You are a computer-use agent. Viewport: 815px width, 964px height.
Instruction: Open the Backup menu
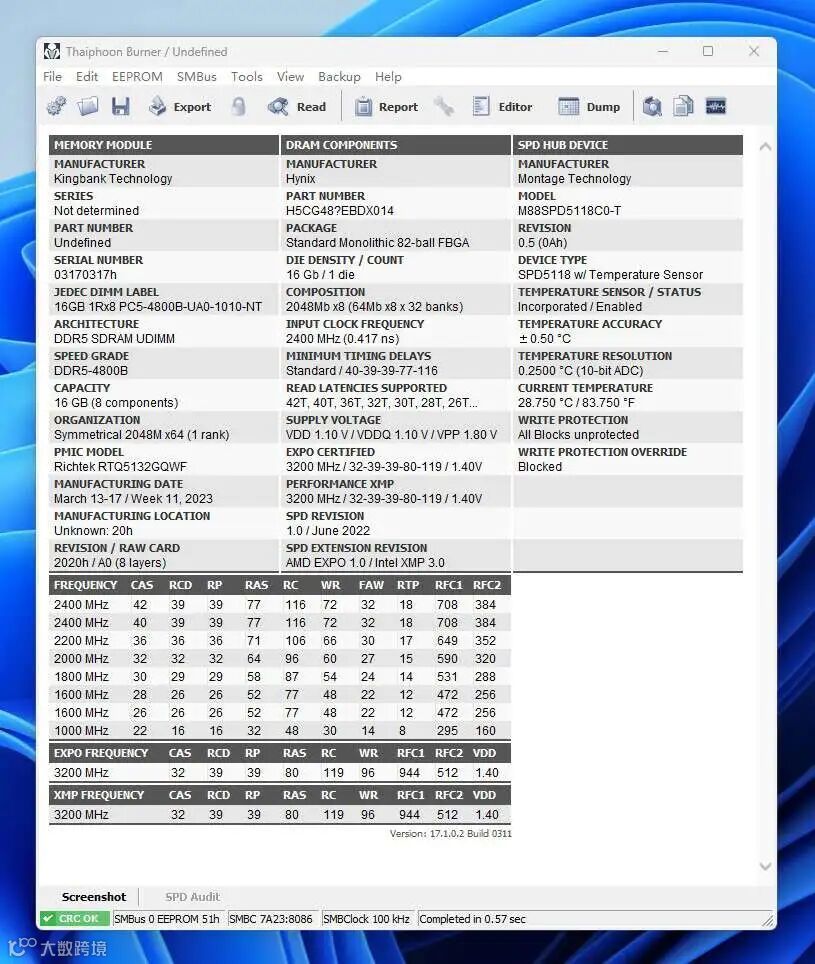pyautogui.click(x=339, y=77)
